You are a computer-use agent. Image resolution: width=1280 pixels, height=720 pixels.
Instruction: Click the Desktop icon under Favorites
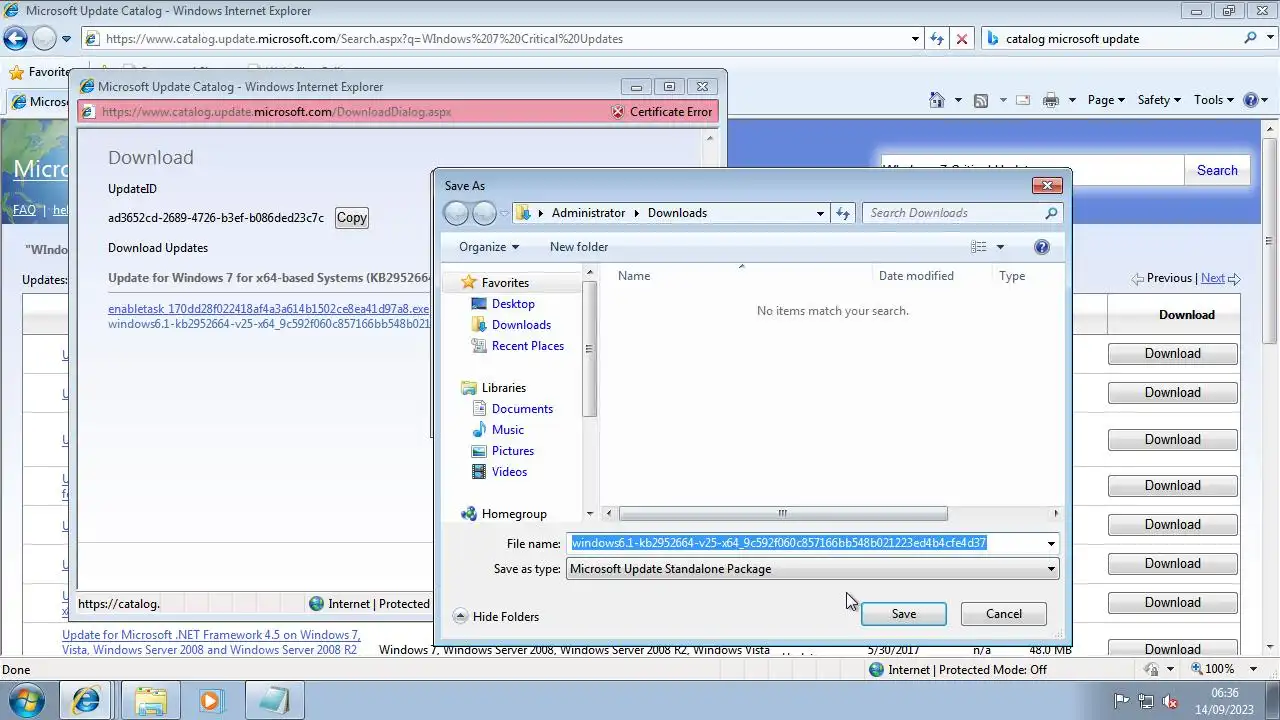pyautogui.click(x=478, y=304)
